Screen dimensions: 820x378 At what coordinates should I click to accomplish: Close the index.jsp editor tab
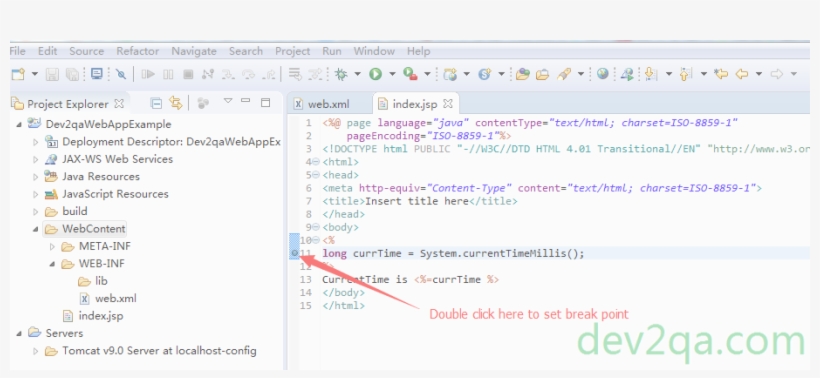tap(448, 104)
